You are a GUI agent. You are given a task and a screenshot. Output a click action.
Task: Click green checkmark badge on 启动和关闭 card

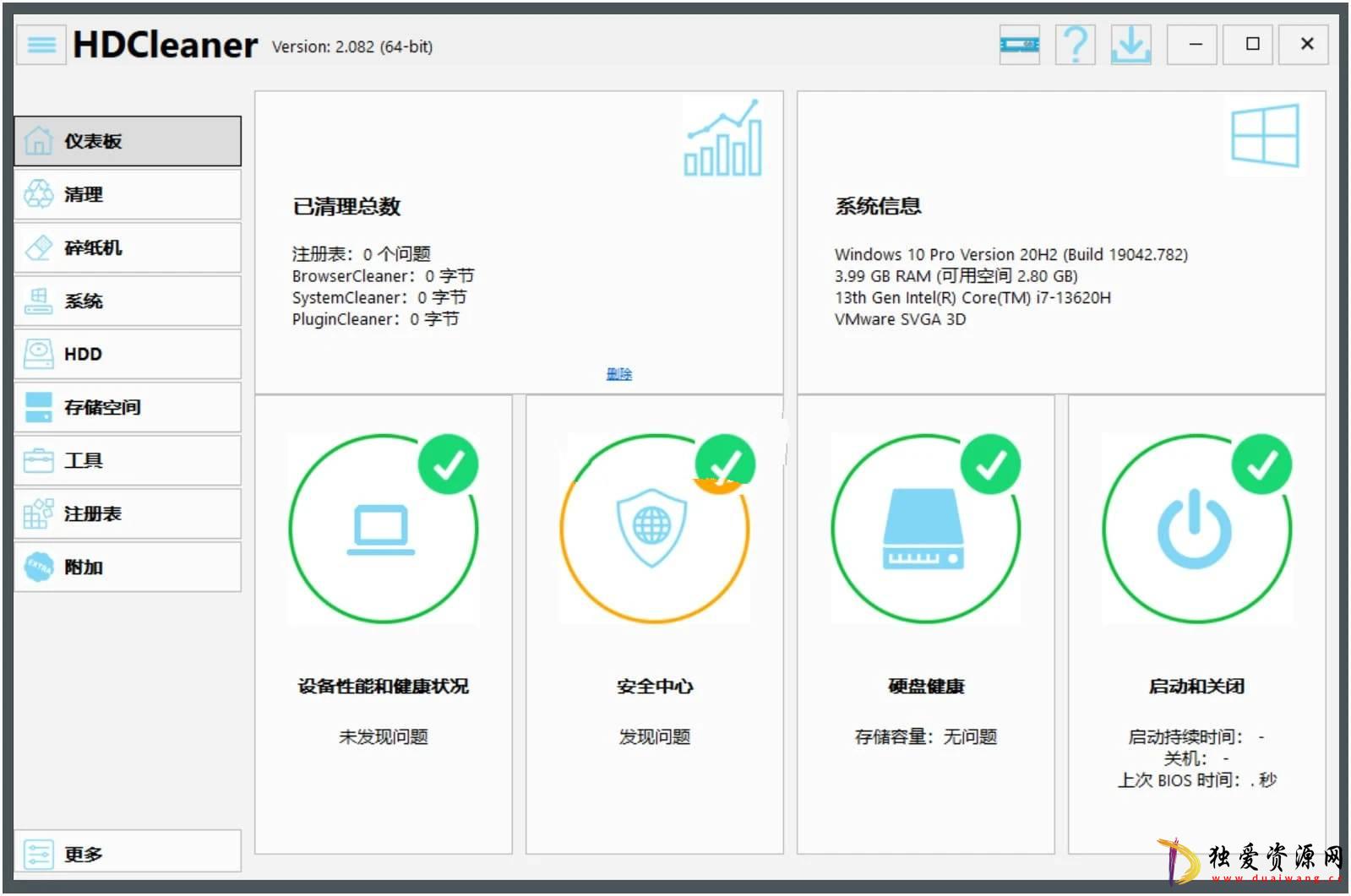pyautogui.click(x=1261, y=464)
